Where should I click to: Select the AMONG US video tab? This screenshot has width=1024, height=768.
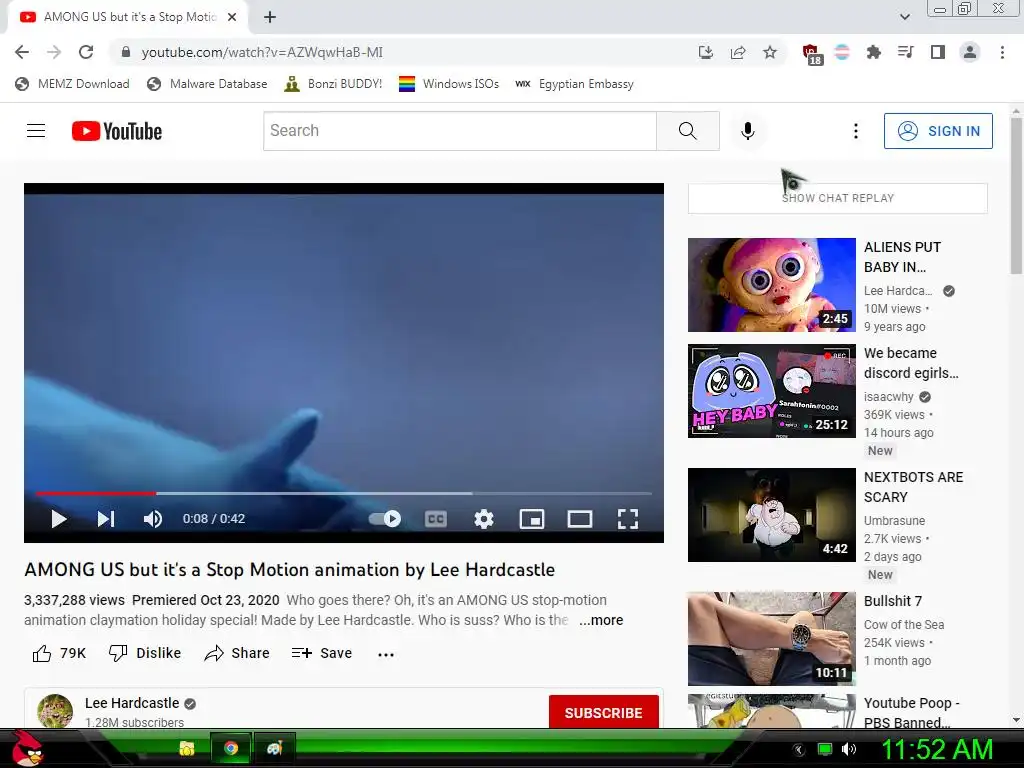point(129,17)
